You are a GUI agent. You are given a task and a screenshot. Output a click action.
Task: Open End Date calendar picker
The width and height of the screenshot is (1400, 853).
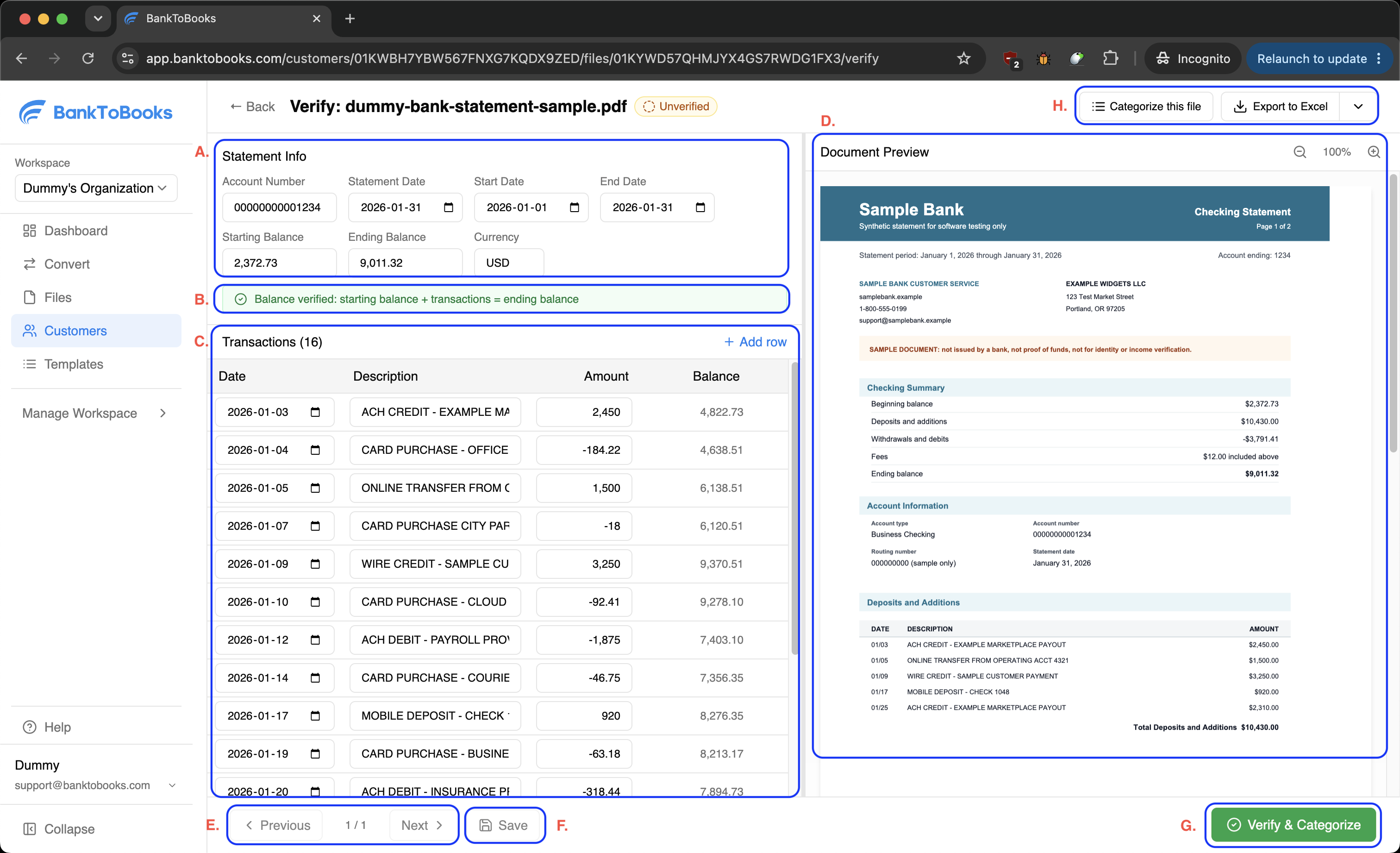coord(700,207)
